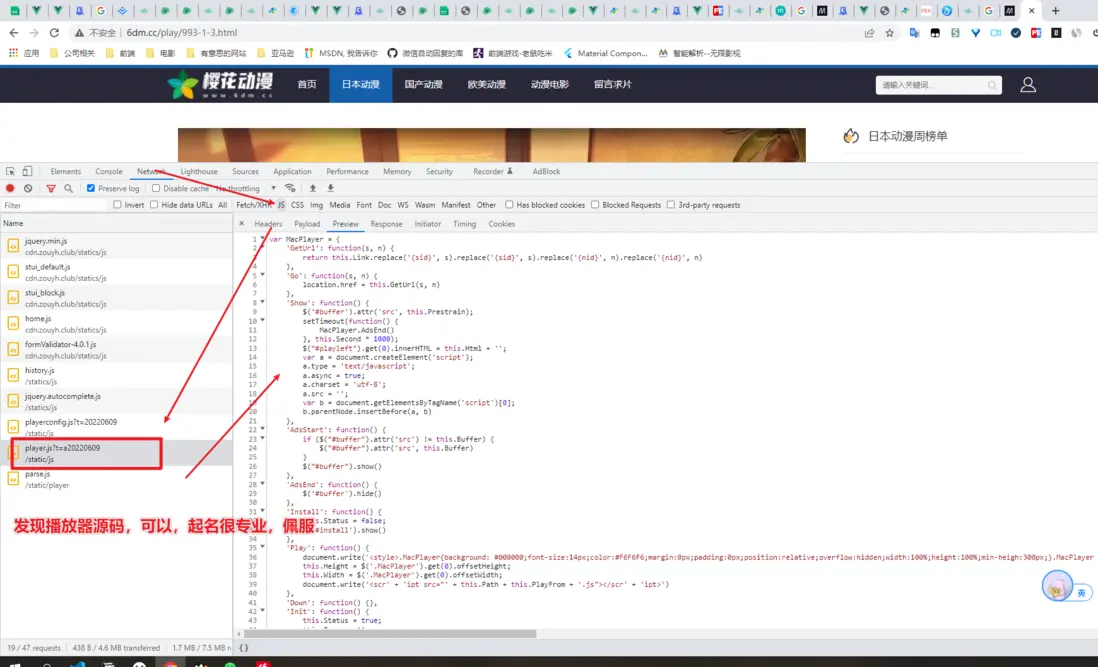Open the Application tab
Image resolution: width=1098 pixels, height=667 pixels.
click(x=292, y=171)
